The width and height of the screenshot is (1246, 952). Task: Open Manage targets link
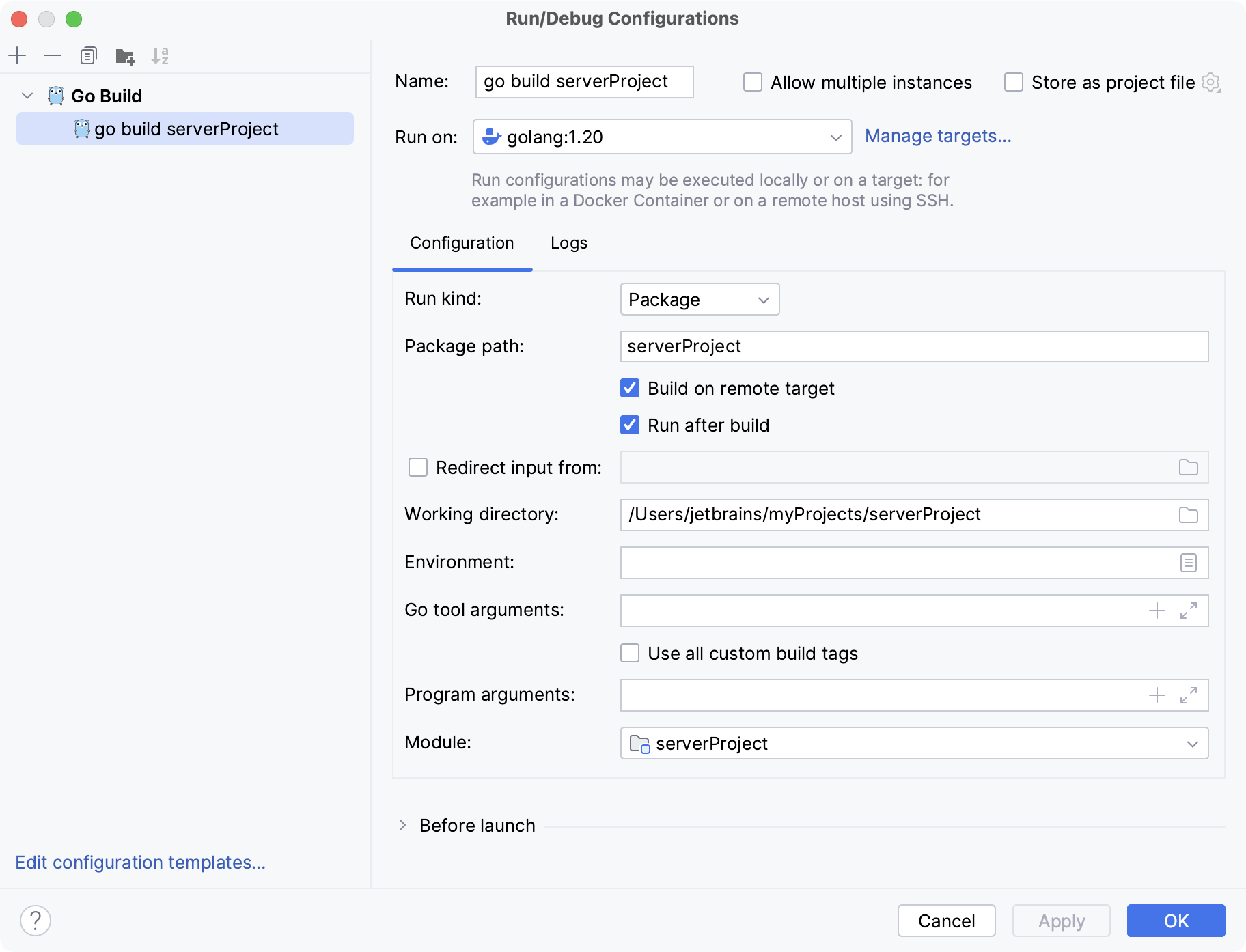(938, 136)
